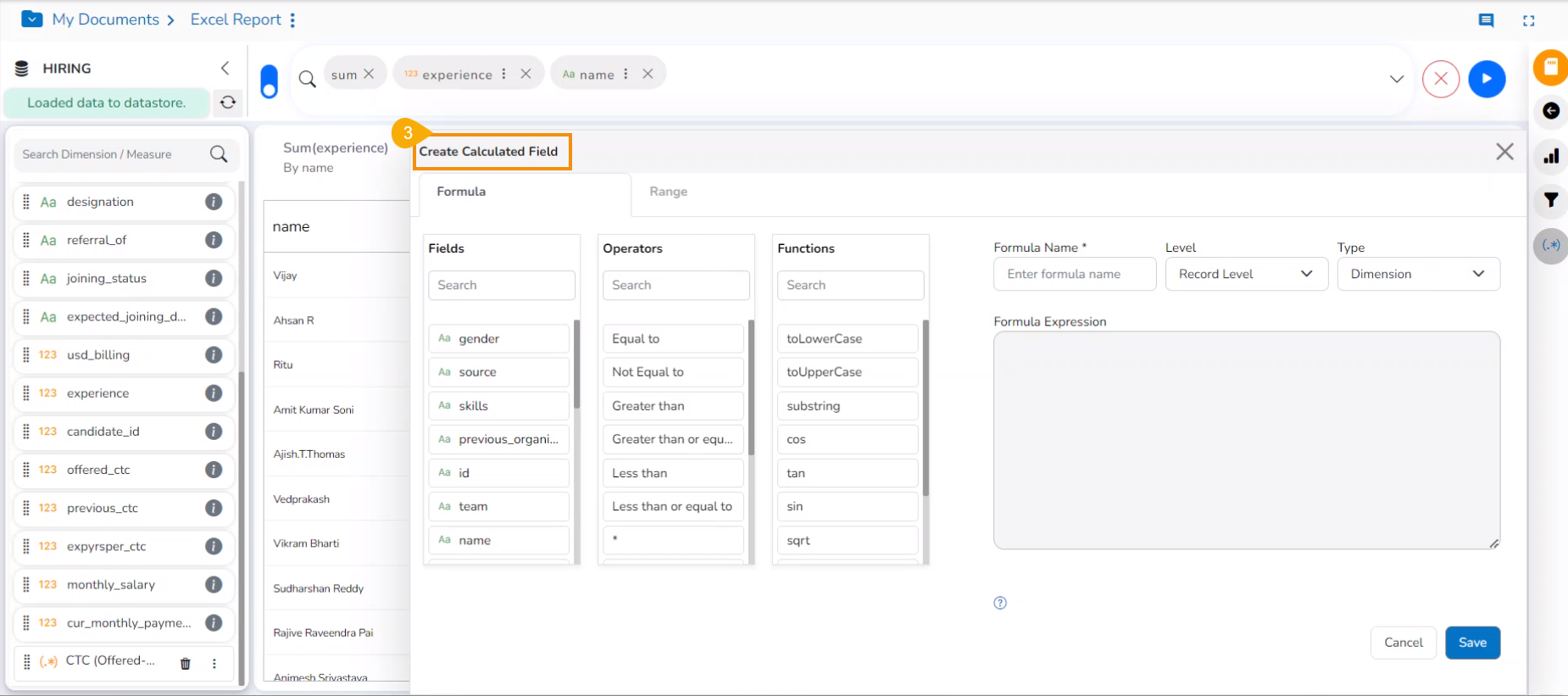Image resolution: width=1568 pixels, height=696 pixels.
Task: Collapse the HIRING data panel
Action: click(x=225, y=68)
